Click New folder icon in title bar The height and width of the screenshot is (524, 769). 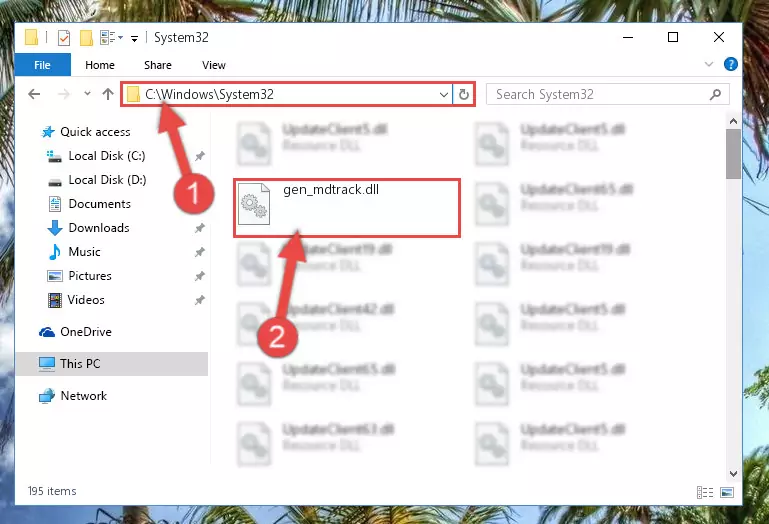pyautogui.click(x=86, y=38)
